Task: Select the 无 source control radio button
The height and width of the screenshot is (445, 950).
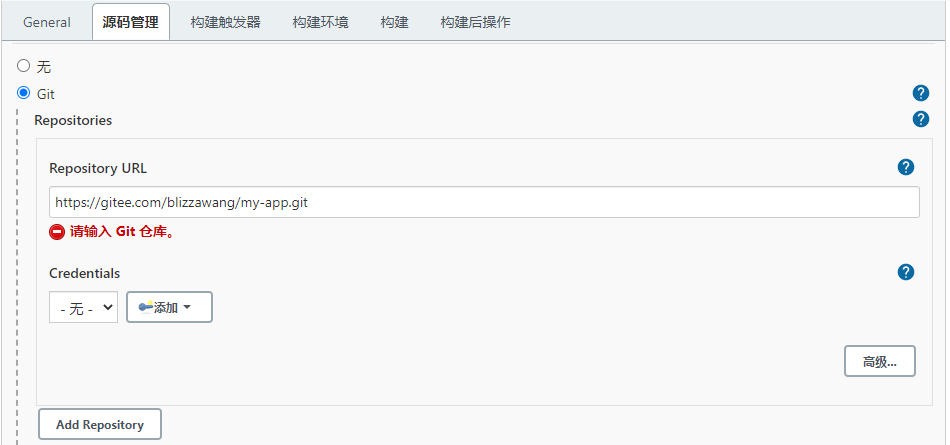Action: [23, 65]
